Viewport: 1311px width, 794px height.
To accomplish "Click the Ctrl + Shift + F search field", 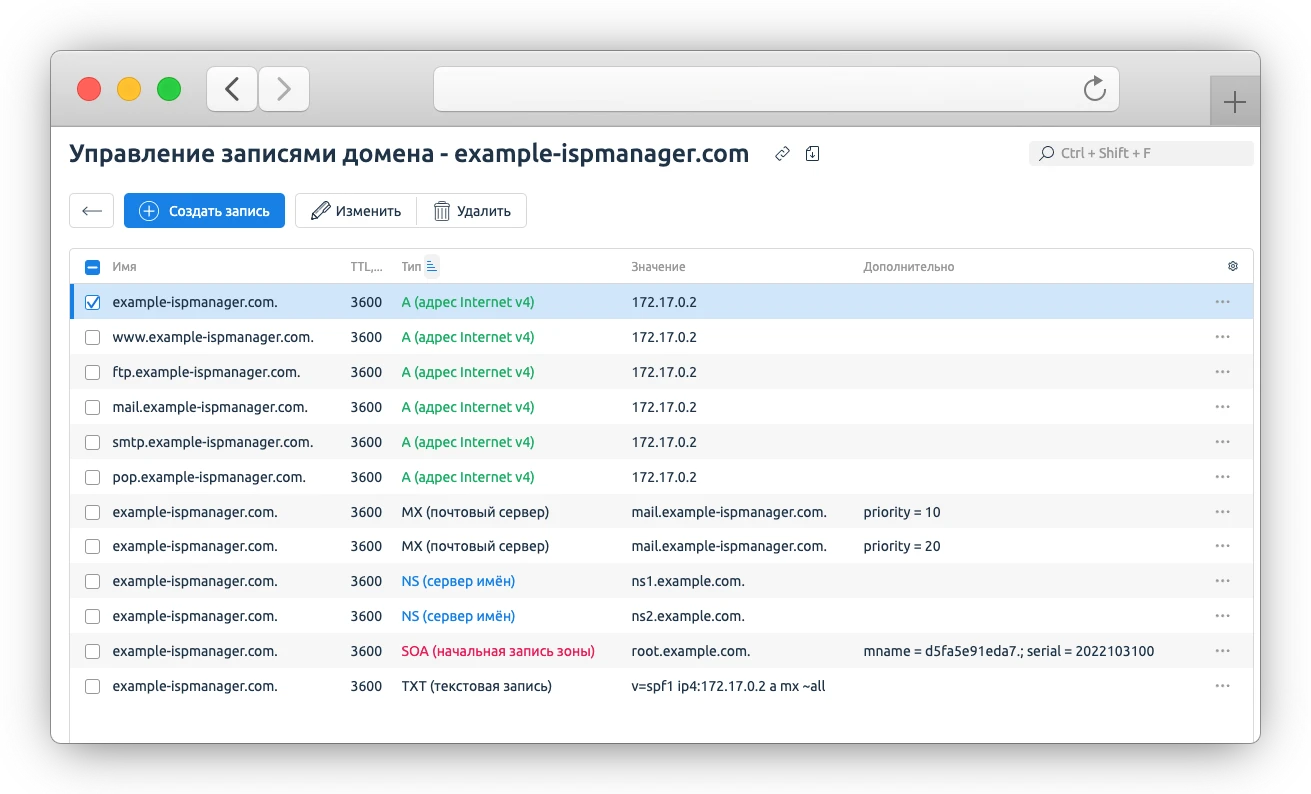I will click(x=1140, y=152).
